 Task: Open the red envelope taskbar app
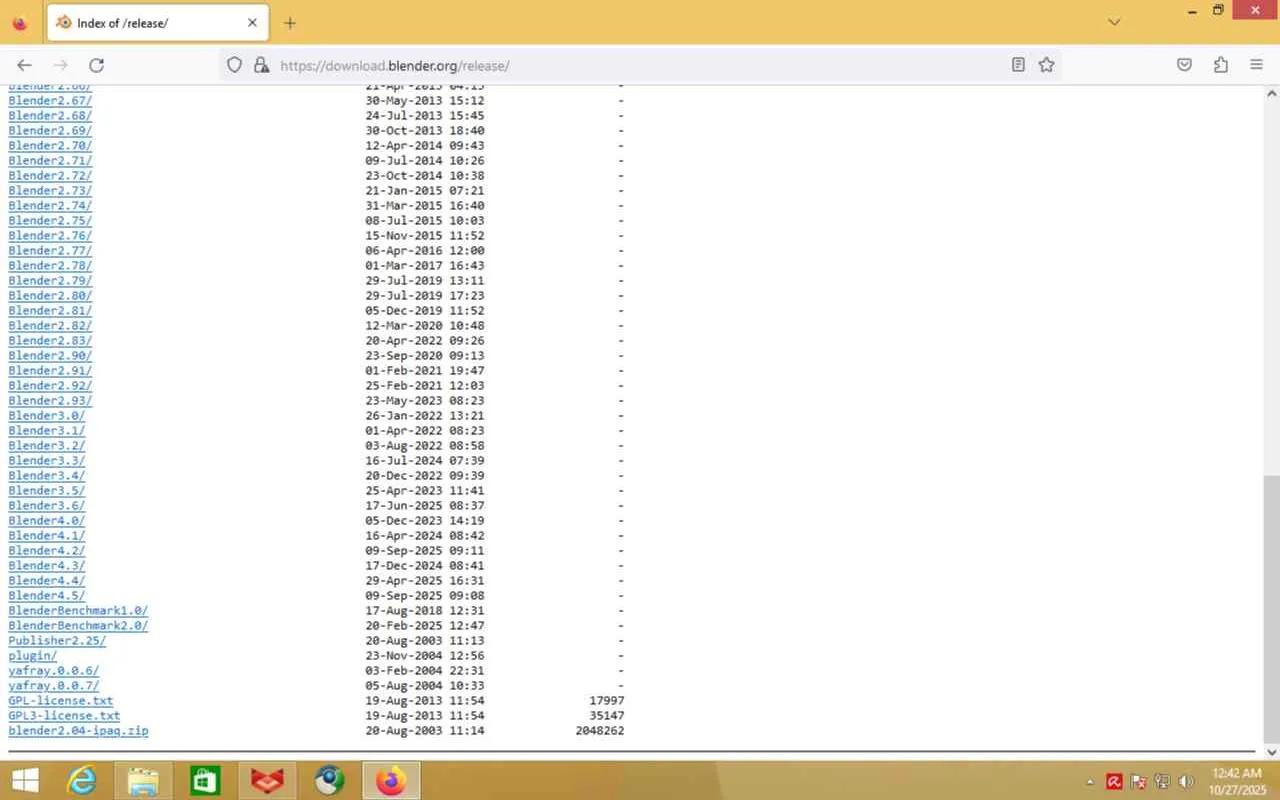point(267,780)
